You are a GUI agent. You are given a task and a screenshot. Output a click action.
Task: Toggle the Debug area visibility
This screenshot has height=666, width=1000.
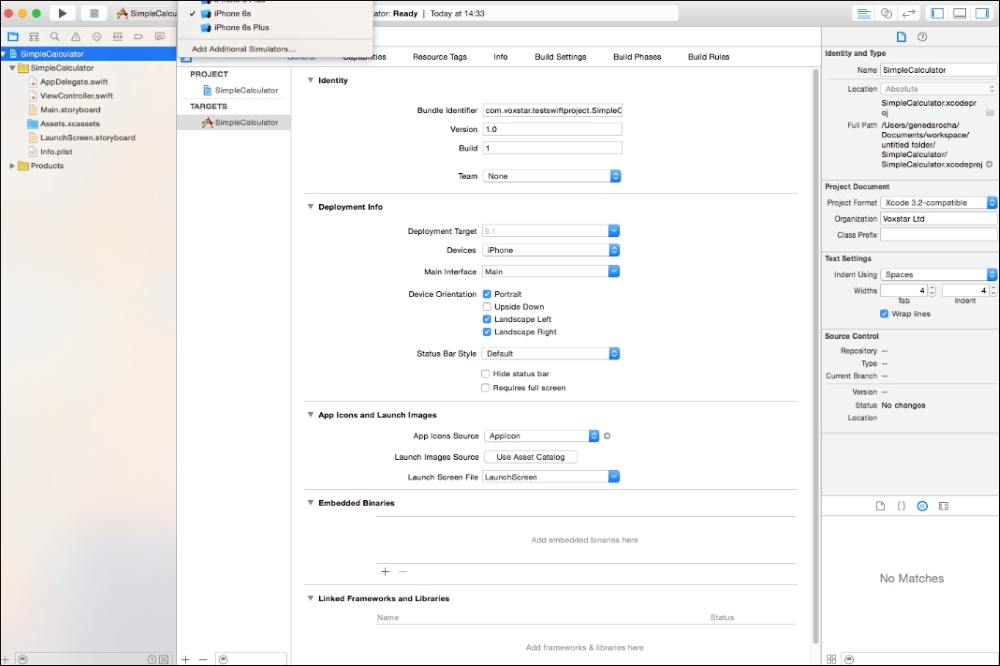(x=959, y=13)
